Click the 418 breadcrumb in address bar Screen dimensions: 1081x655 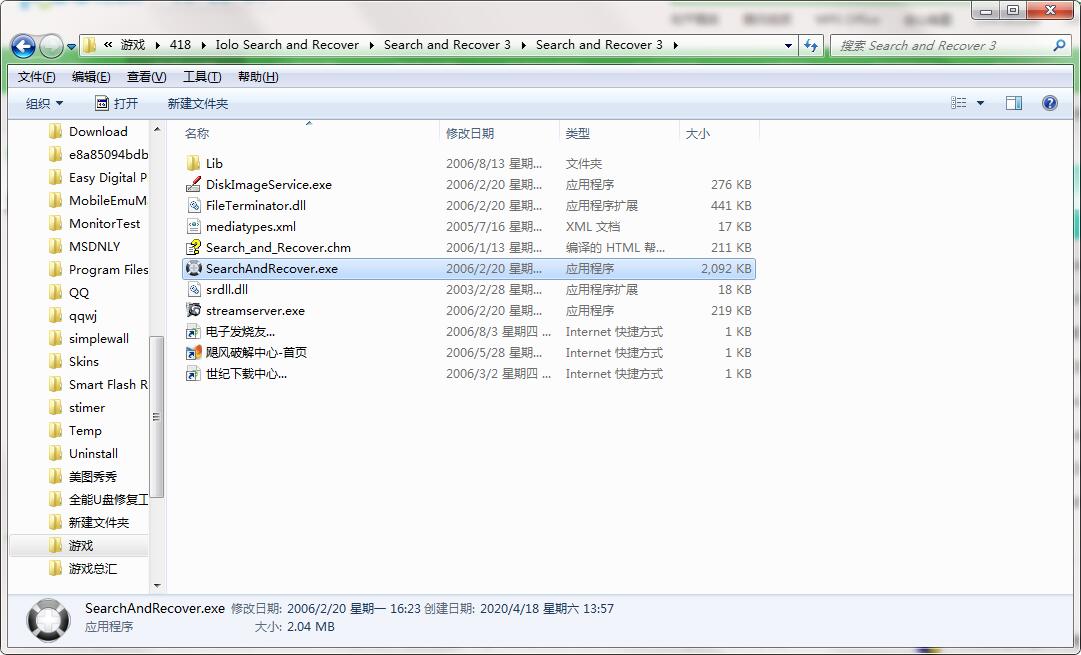pos(180,45)
